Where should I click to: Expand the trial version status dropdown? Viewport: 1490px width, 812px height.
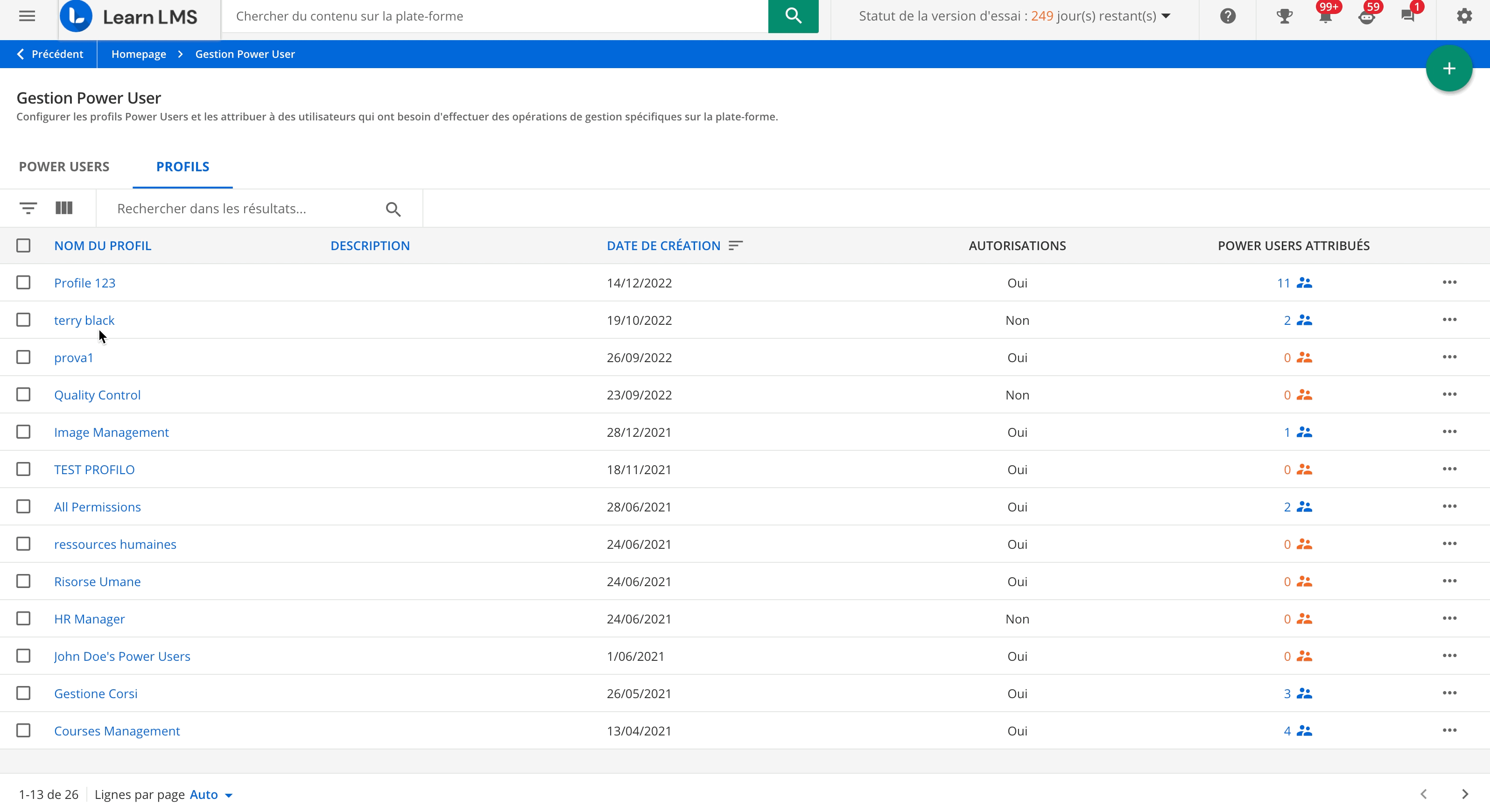(1014, 16)
